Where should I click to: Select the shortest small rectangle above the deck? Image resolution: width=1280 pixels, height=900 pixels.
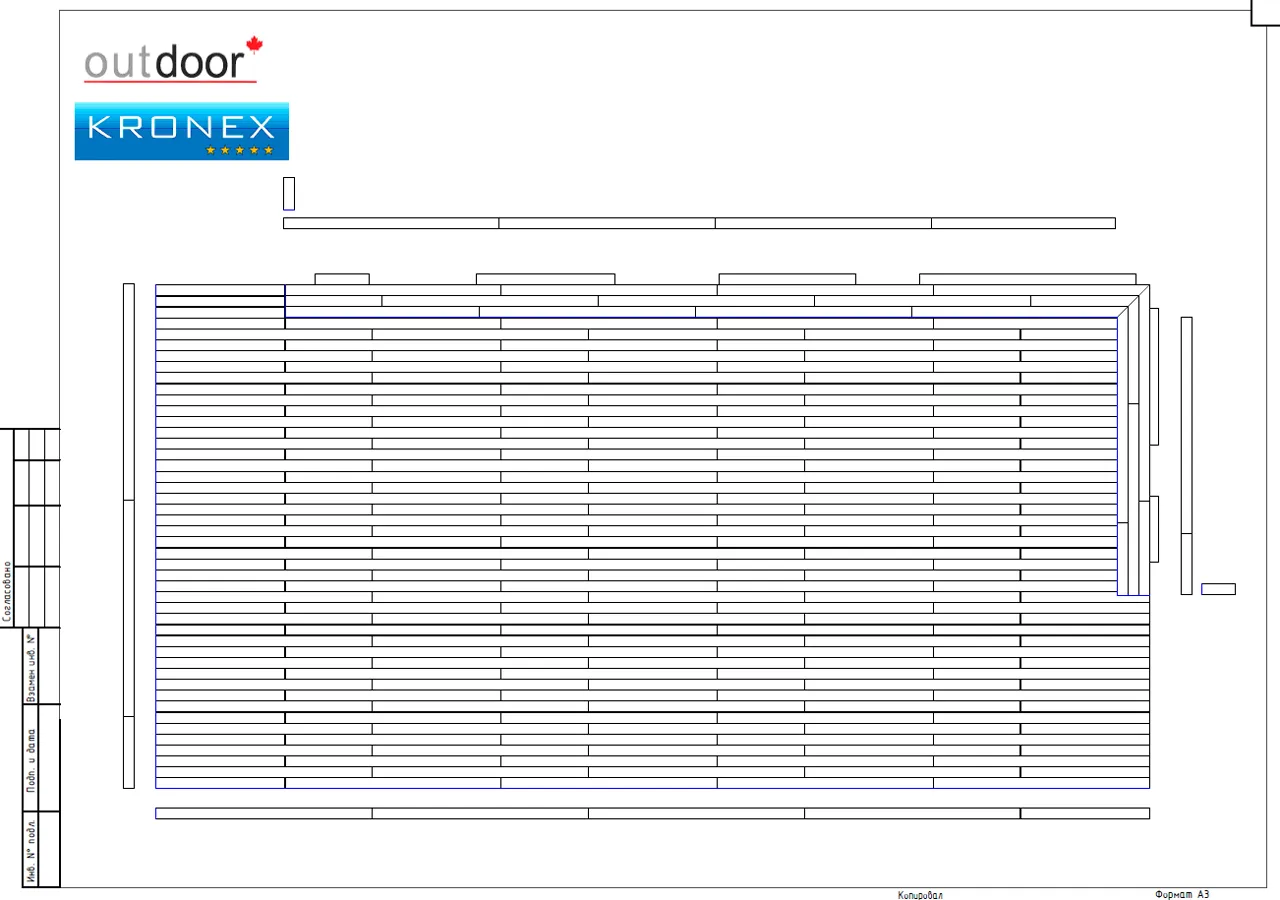click(342, 279)
